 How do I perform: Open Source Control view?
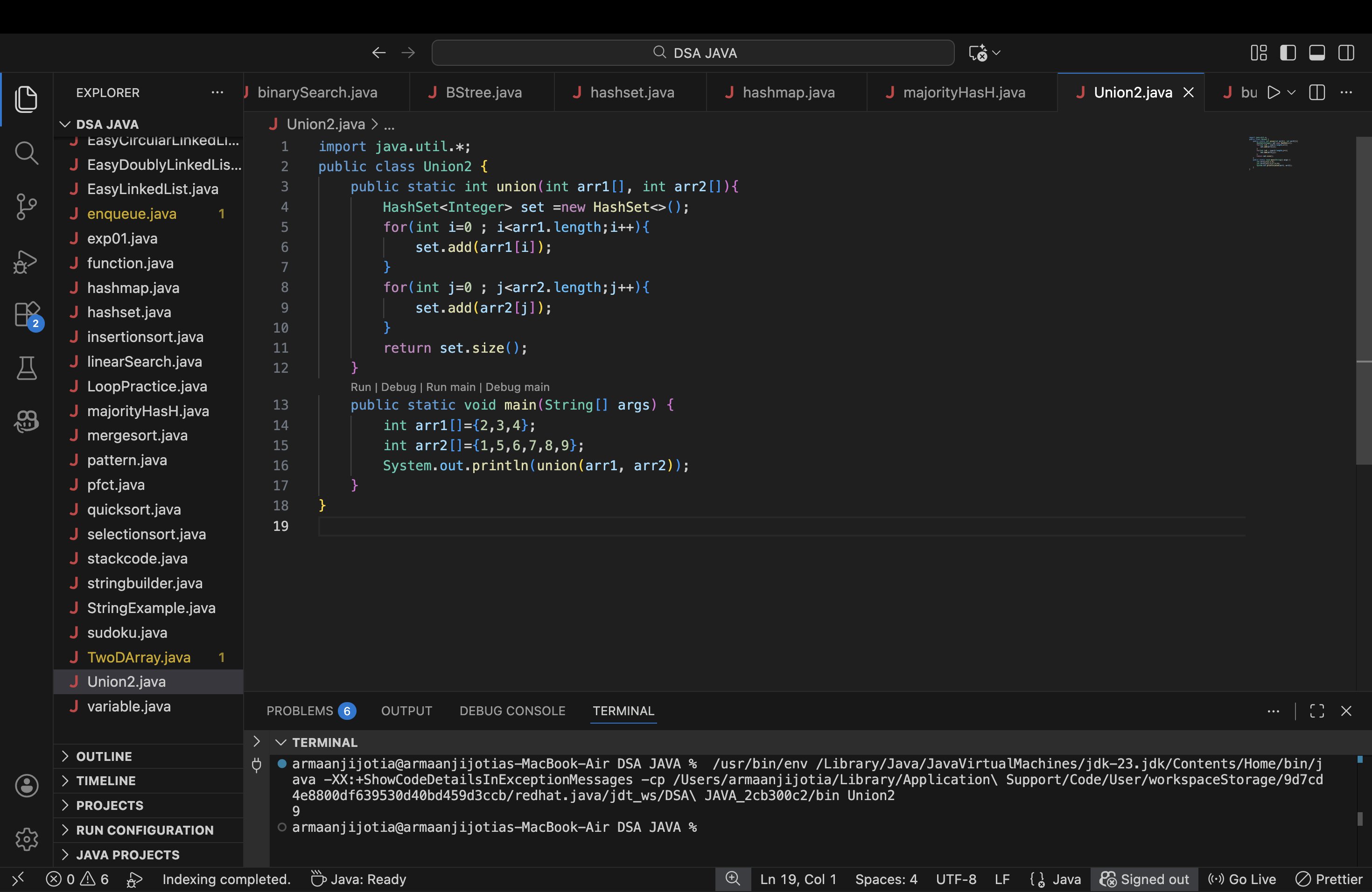27,207
